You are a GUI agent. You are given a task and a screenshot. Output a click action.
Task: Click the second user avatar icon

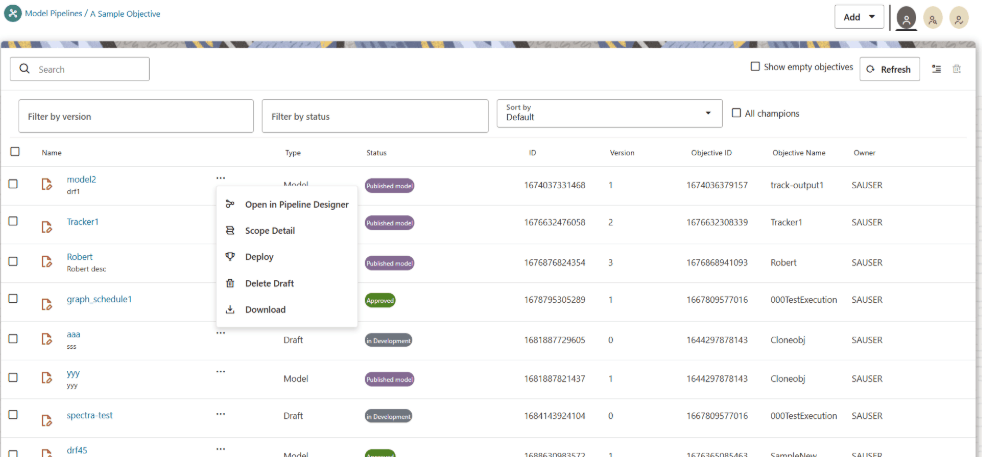933,18
